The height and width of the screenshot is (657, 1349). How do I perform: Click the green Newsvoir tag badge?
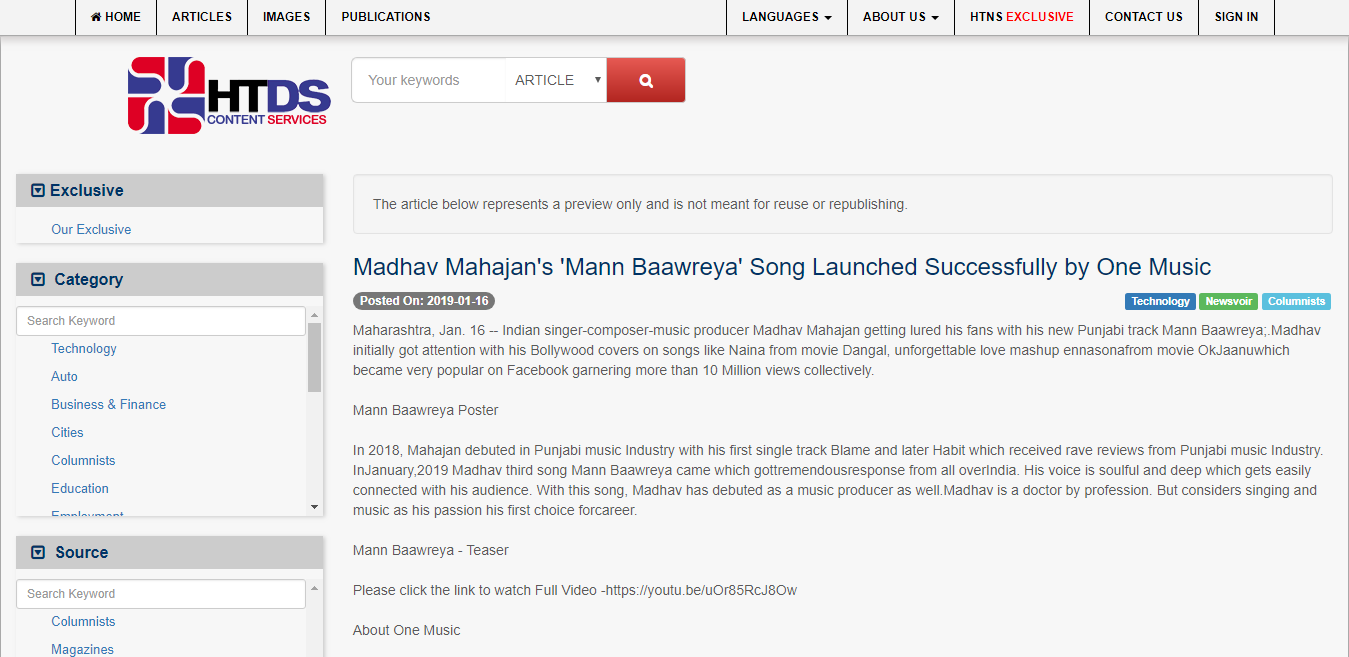pos(1229,301)
